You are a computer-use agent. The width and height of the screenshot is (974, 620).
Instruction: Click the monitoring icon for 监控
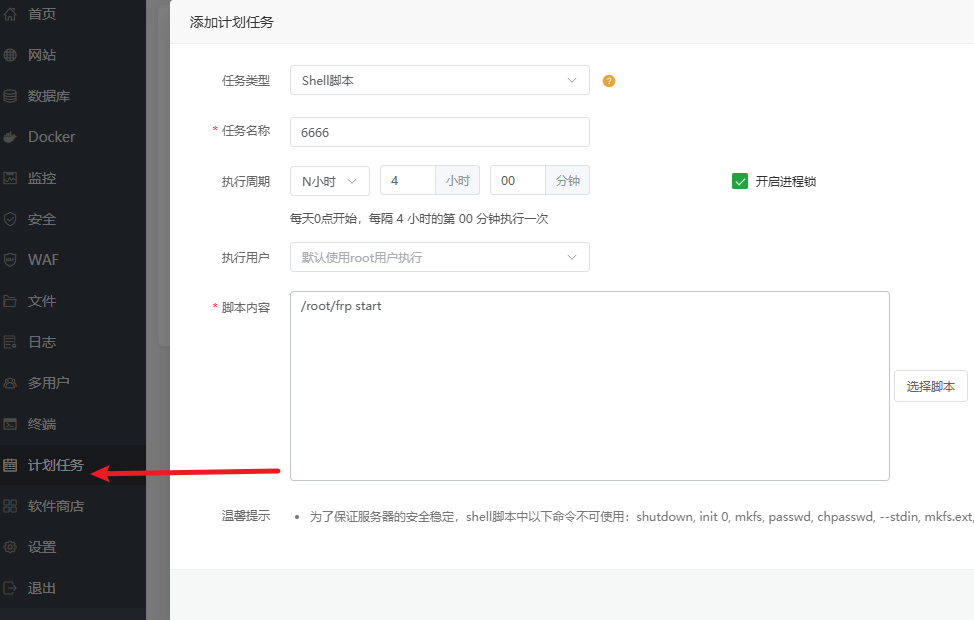click(x=11, y=178)
